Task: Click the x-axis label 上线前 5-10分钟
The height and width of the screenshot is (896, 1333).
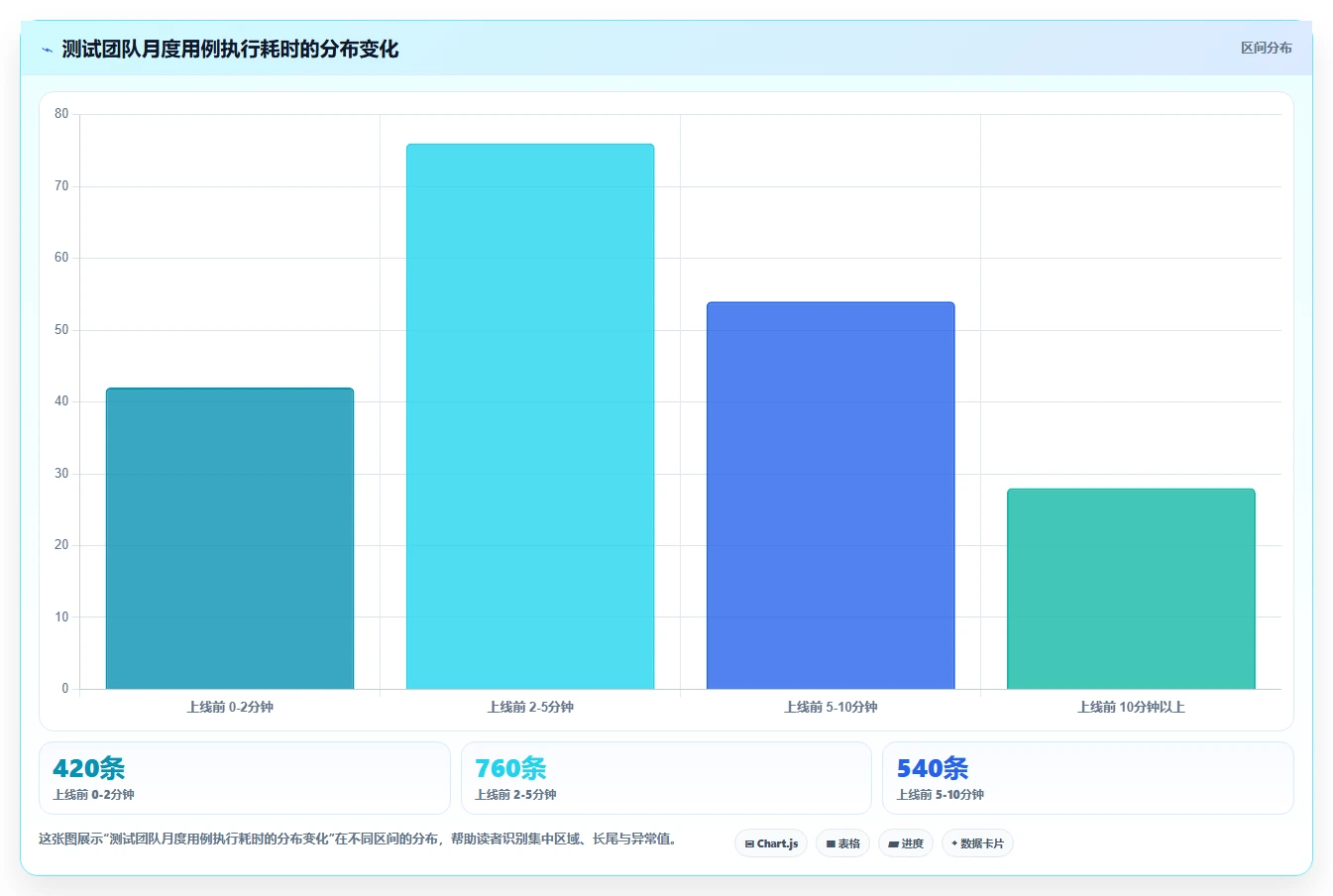Action: tap(831, 707)
